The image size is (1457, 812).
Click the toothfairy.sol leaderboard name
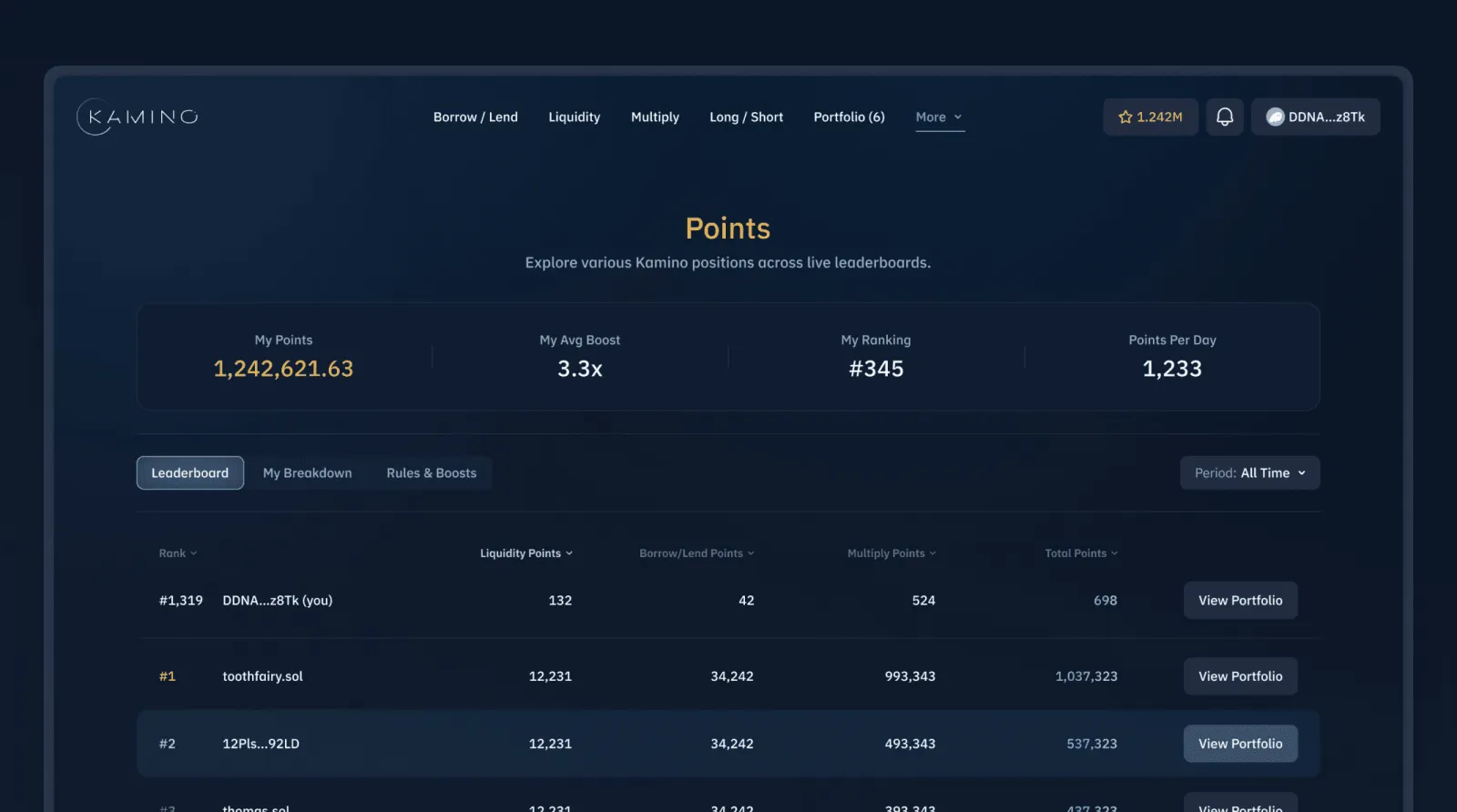click(x=262, y=676)
